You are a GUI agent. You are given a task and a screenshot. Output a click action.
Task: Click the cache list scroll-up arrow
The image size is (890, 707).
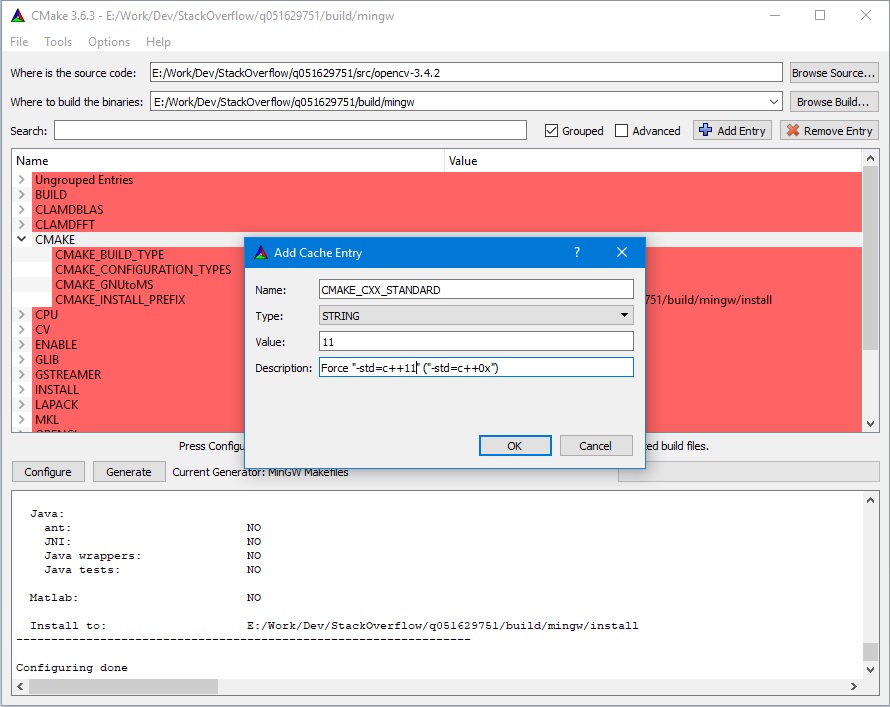coord(870,158)
